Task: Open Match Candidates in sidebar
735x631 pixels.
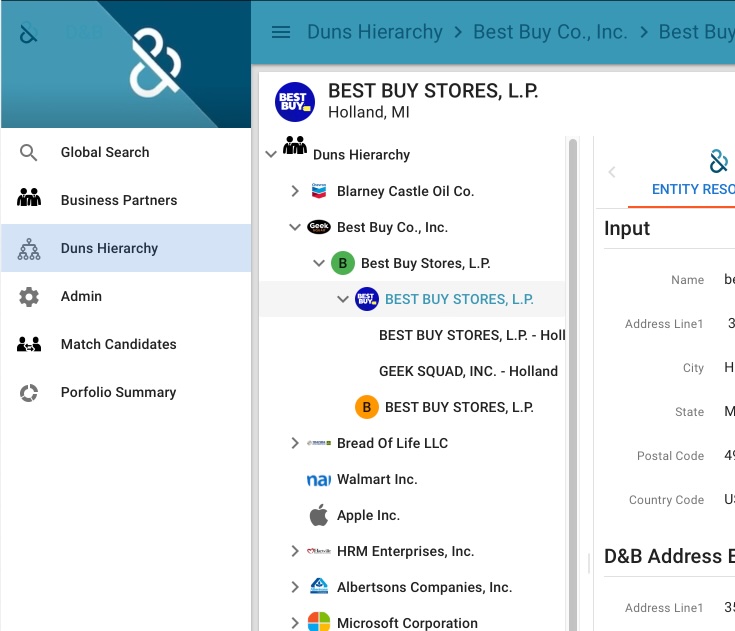Action: coord(126,344)
